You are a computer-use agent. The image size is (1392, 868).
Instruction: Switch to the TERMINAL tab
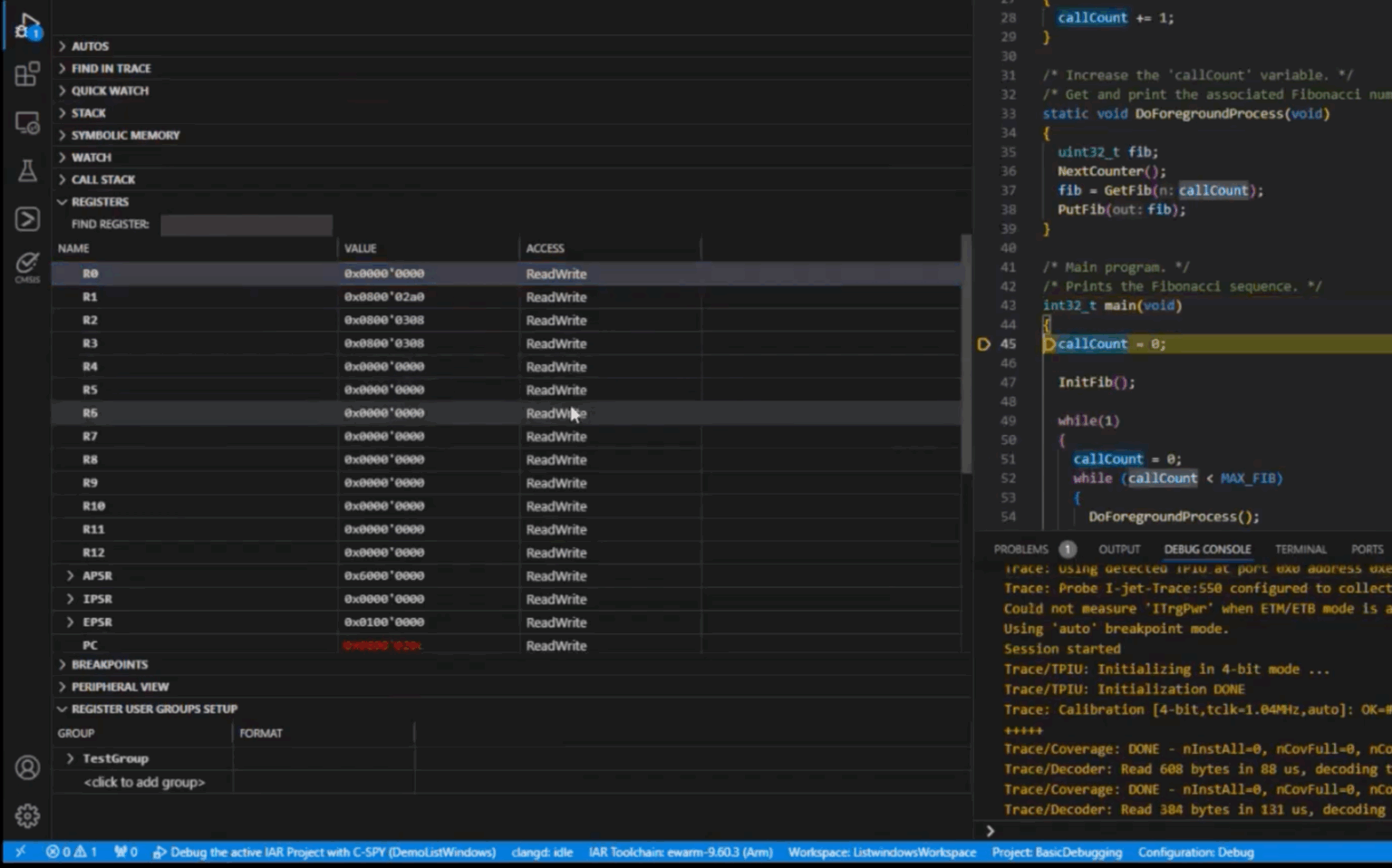[1300, 549]
